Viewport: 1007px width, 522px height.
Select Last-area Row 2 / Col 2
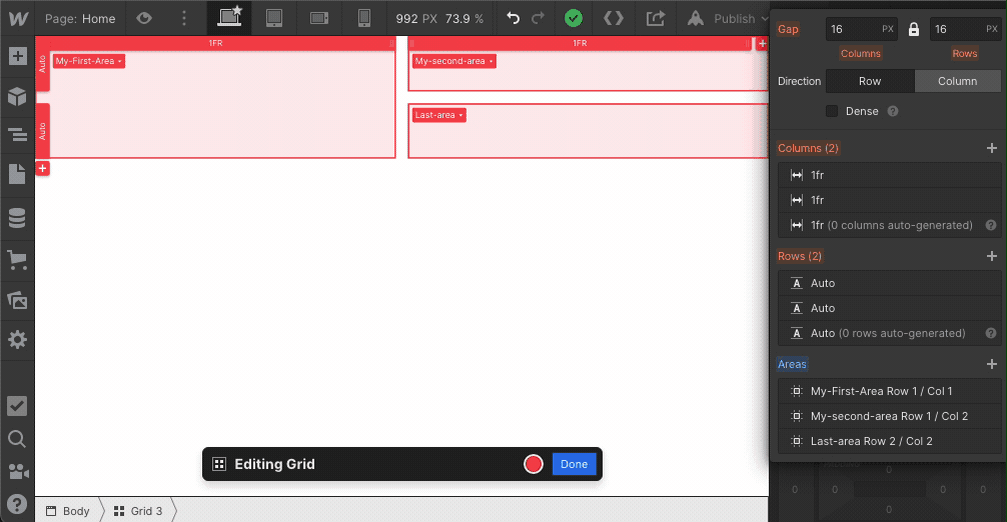pyautogui.click(x=889, y=440)
